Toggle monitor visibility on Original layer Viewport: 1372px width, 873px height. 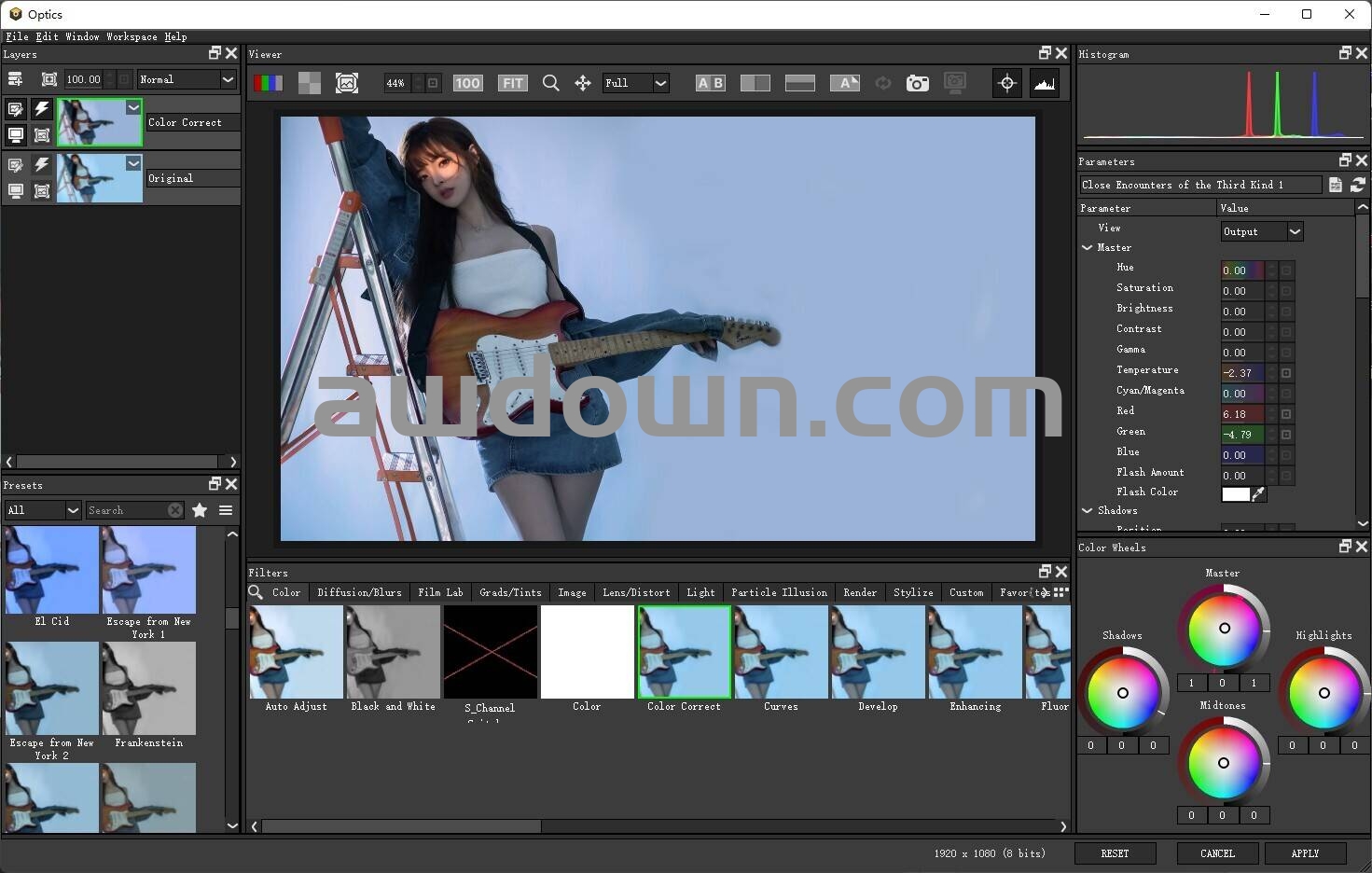point(16,191)
